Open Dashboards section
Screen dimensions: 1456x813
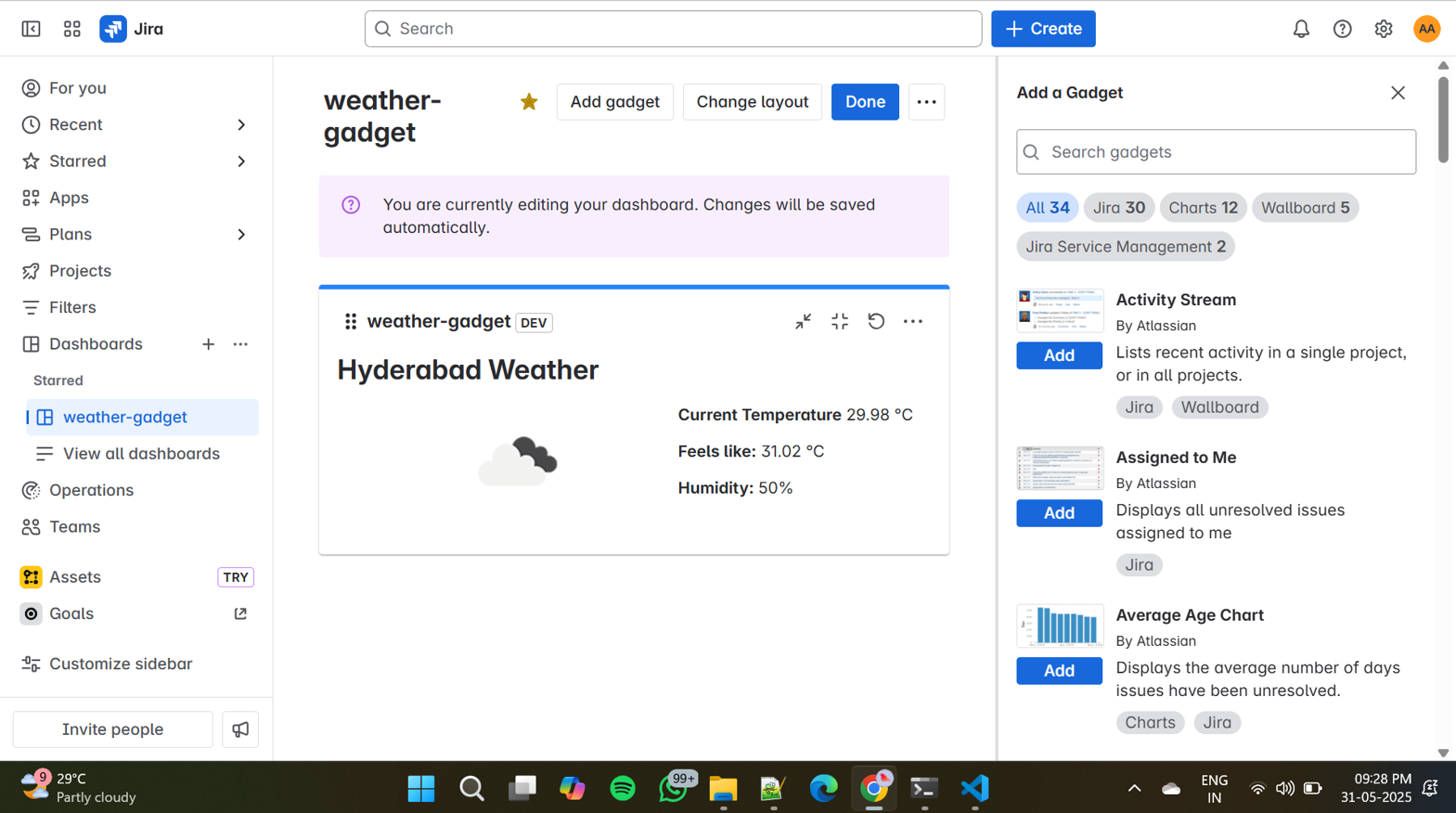pos(96,344)
